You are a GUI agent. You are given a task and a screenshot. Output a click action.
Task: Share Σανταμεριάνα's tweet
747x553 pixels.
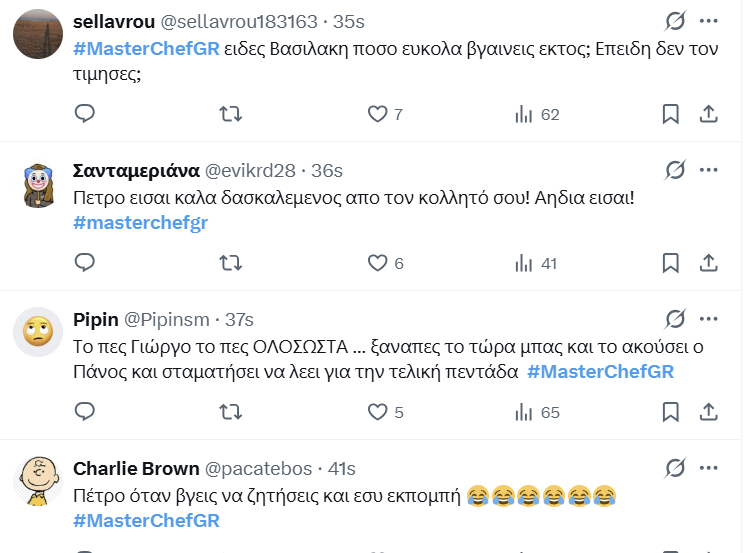click(x=708, y=263)
